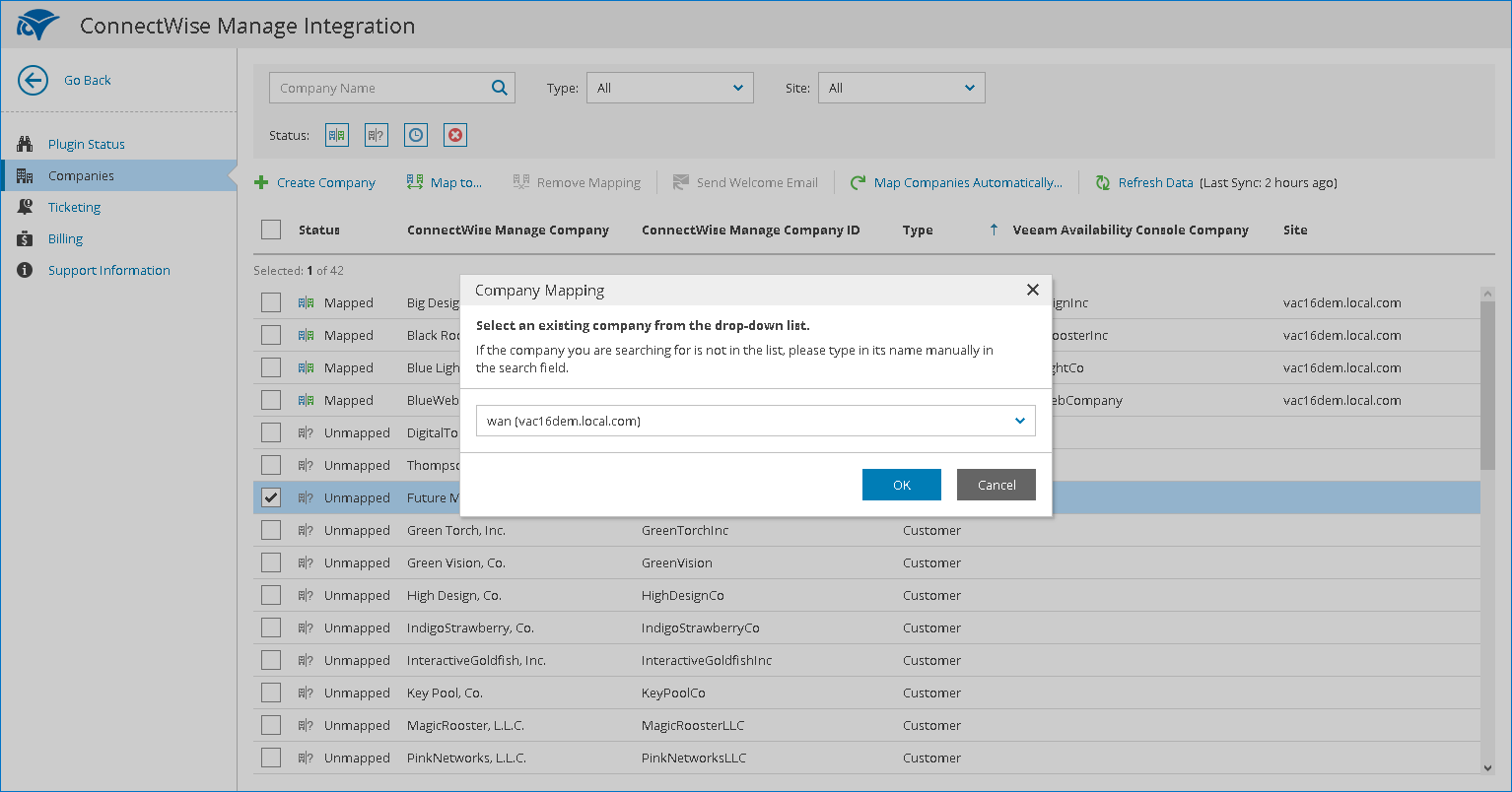Open the Ticketing section in sidebar

pos(74,207)
